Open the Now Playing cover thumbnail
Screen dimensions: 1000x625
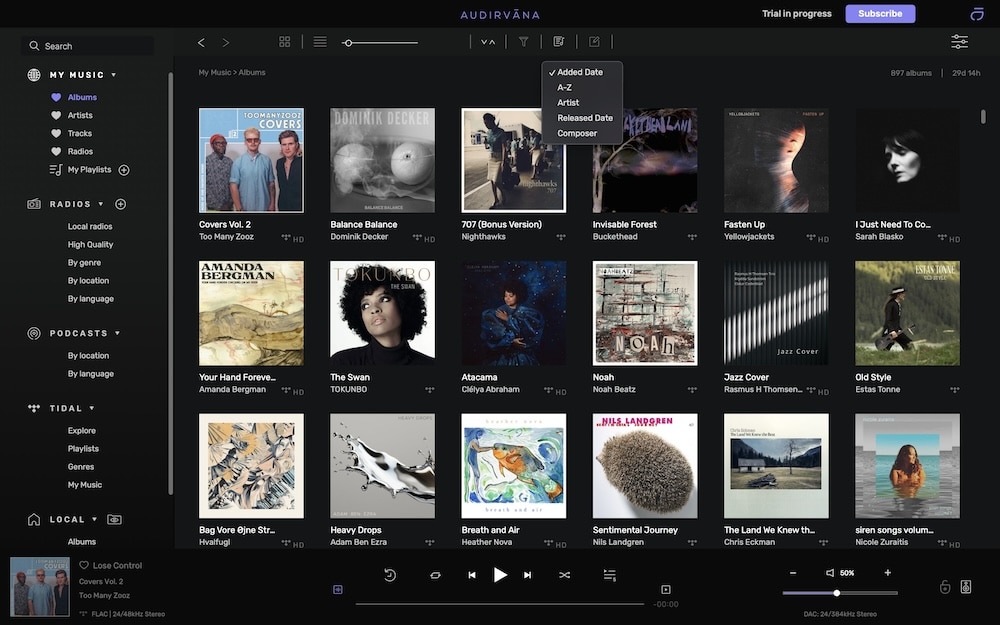(x=40, y=587)
